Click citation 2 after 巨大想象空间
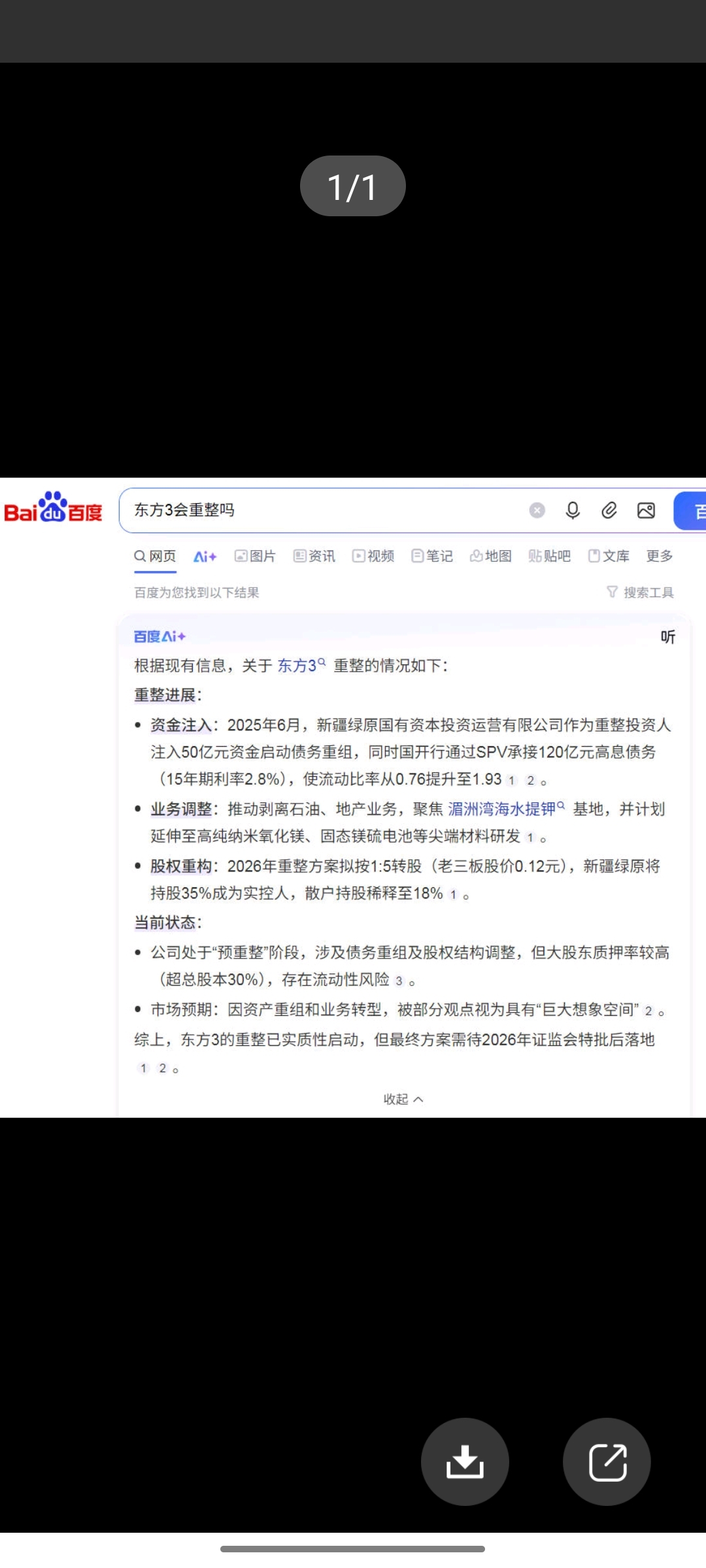The image size is (706, 1568). 648,1011
